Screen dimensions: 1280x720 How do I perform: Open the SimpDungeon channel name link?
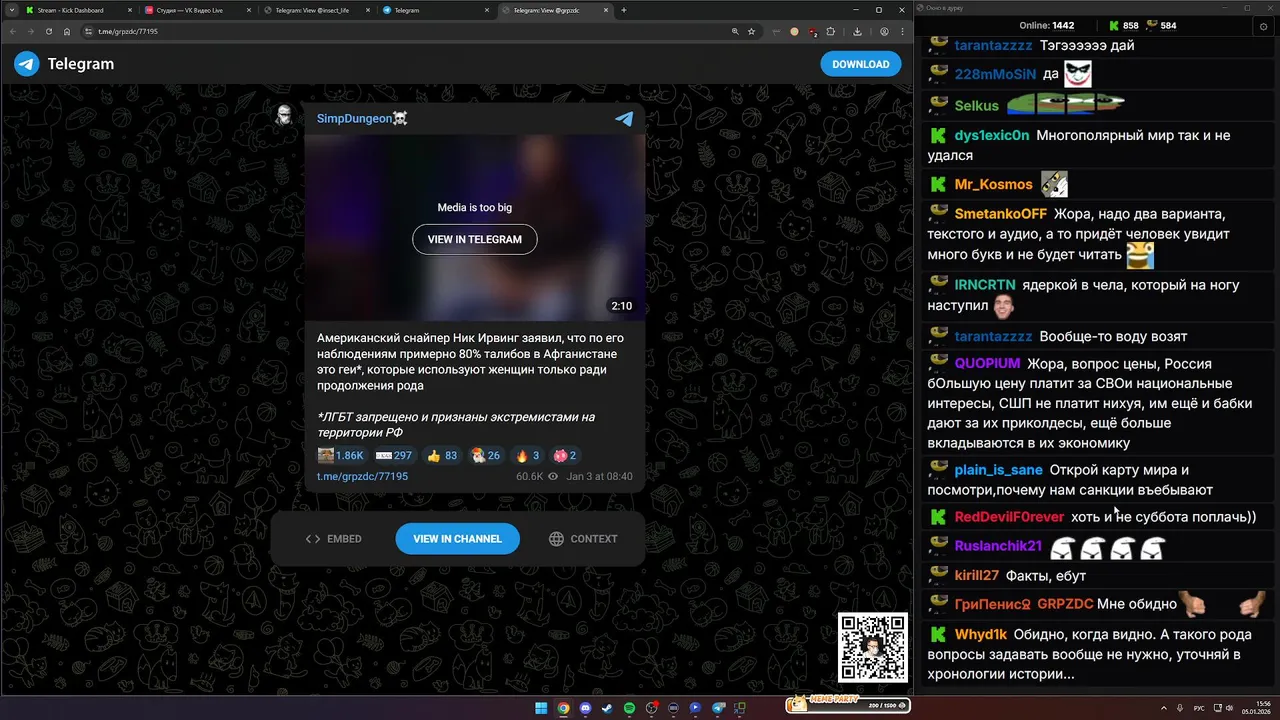[362, 119]
